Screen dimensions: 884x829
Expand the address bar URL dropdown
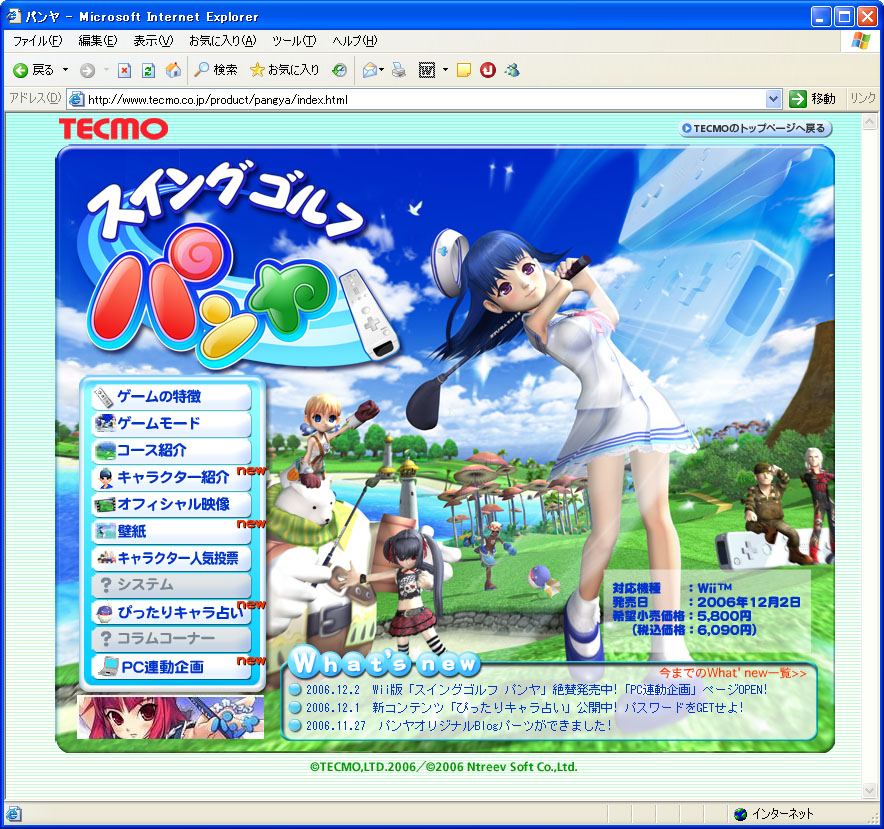tap(773, 99)
